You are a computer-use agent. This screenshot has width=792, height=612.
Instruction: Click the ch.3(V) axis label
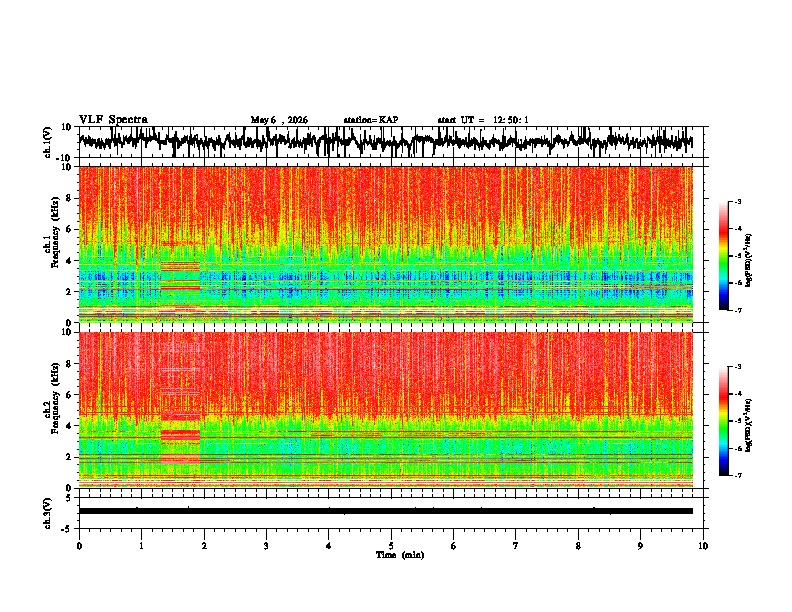pos(48,514)
